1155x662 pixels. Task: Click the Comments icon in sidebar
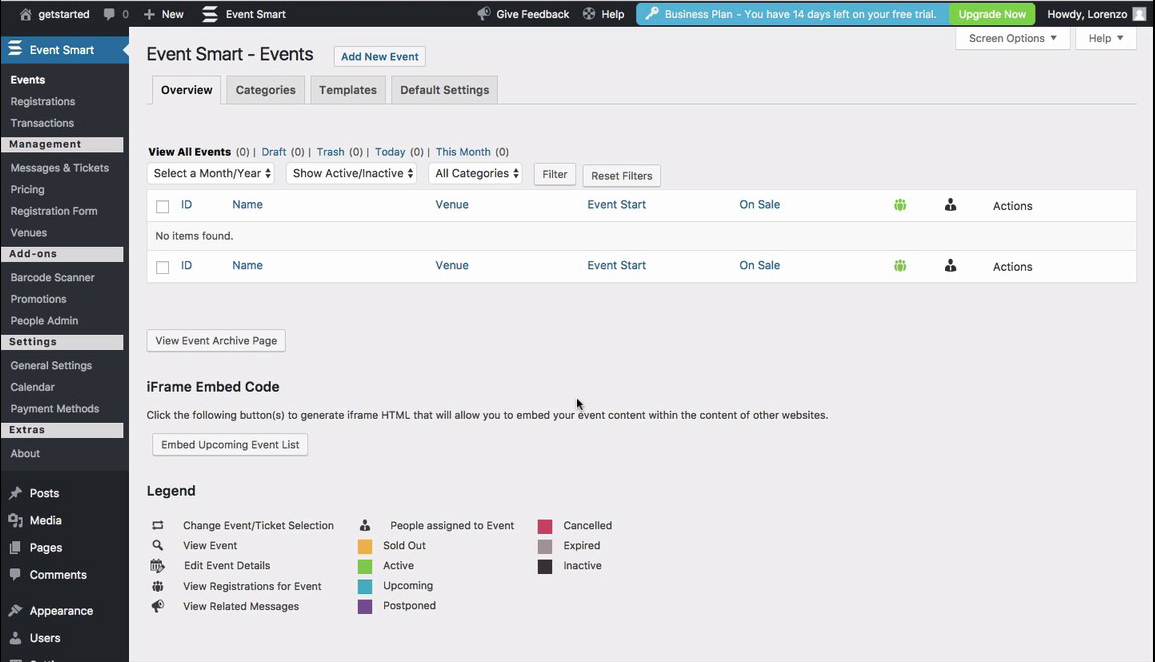click(15, 574)
